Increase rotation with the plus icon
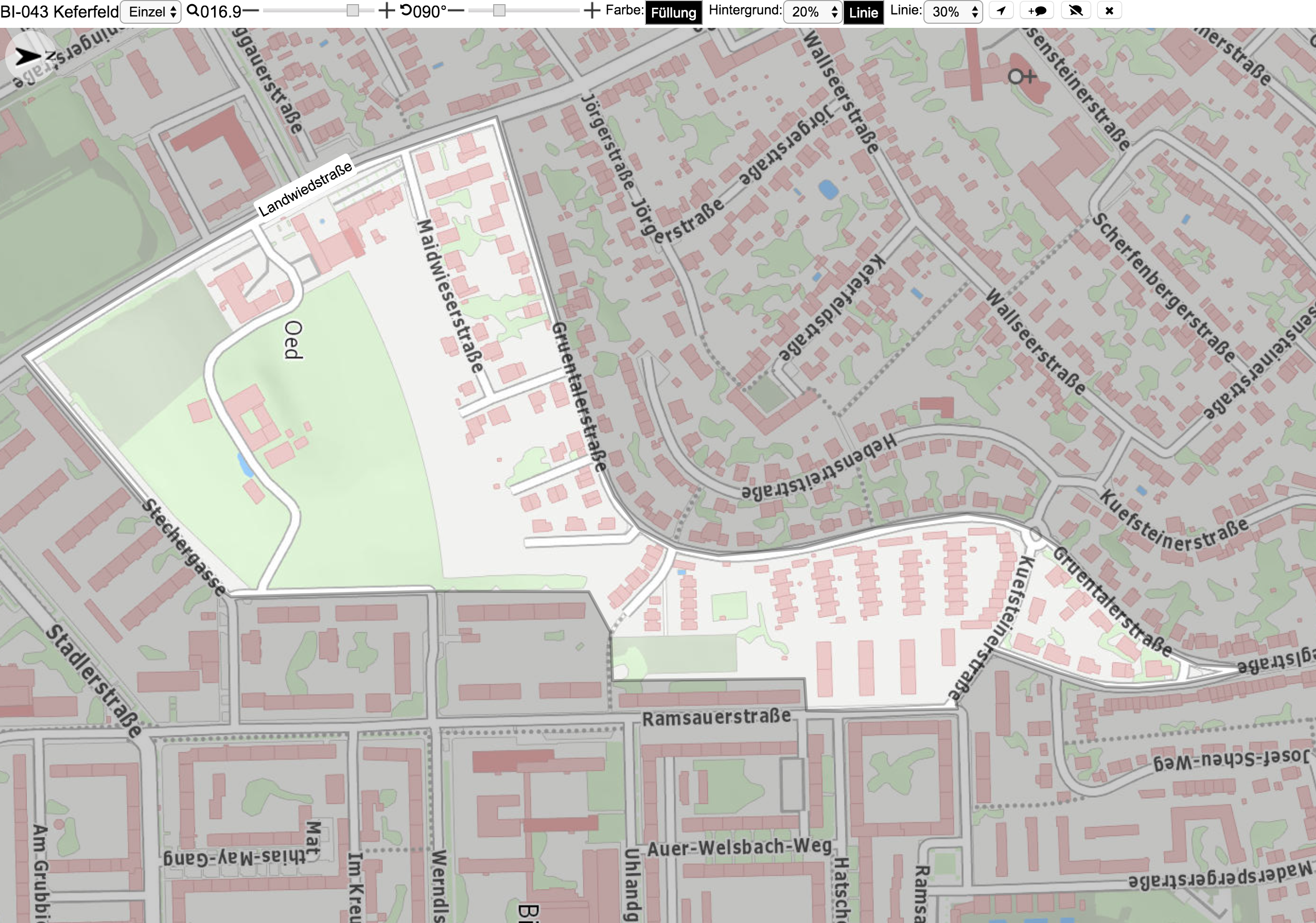1316x923 pixels. pos(592,10)
